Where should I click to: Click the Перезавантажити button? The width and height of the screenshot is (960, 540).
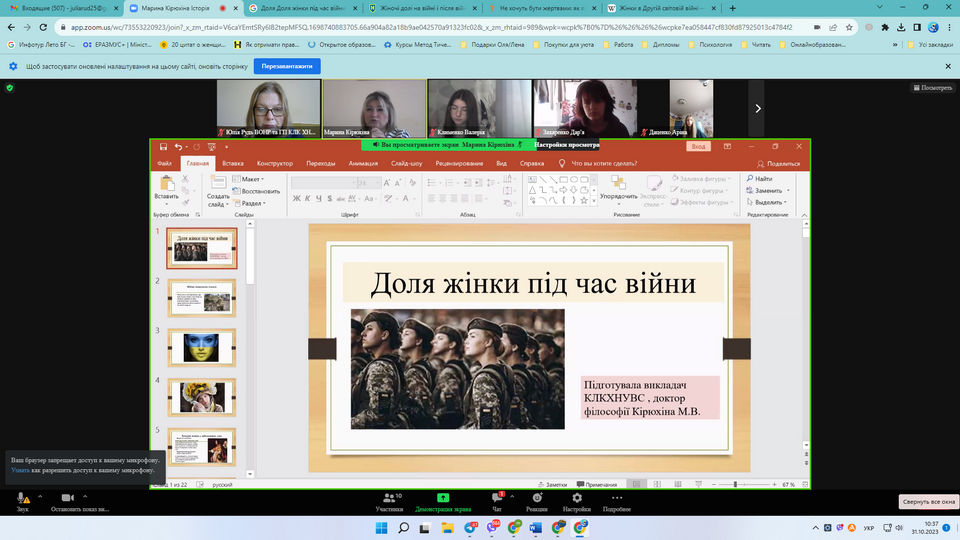pos(287,66)
